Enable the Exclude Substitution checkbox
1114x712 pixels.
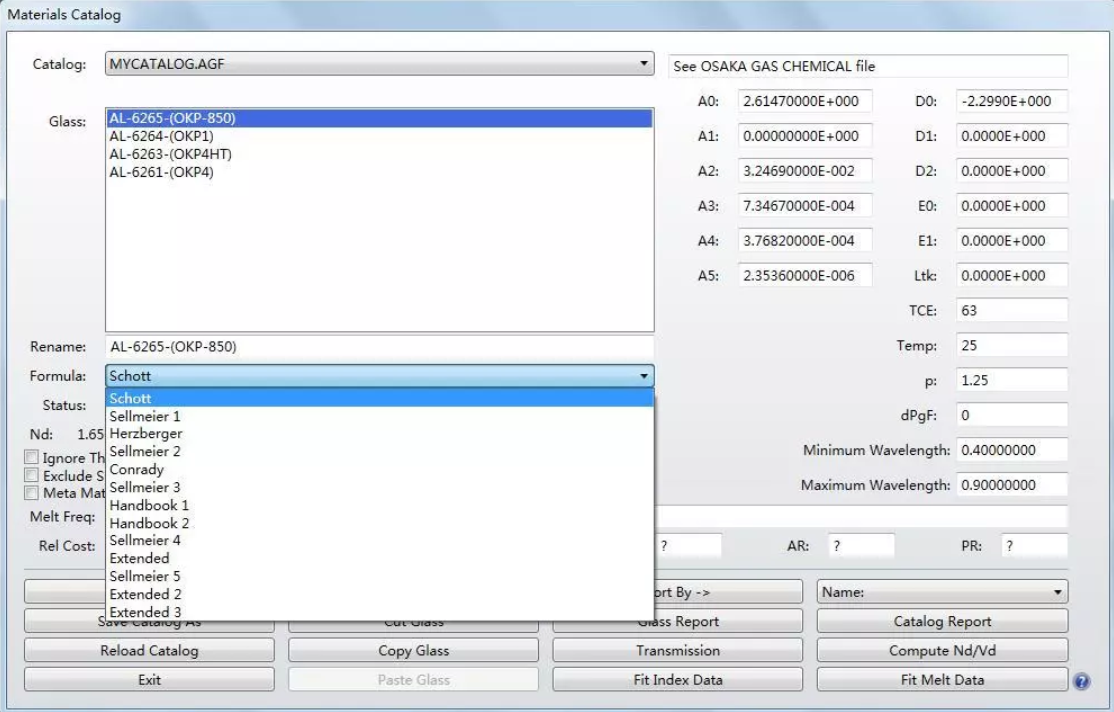[x=32, y=476]
